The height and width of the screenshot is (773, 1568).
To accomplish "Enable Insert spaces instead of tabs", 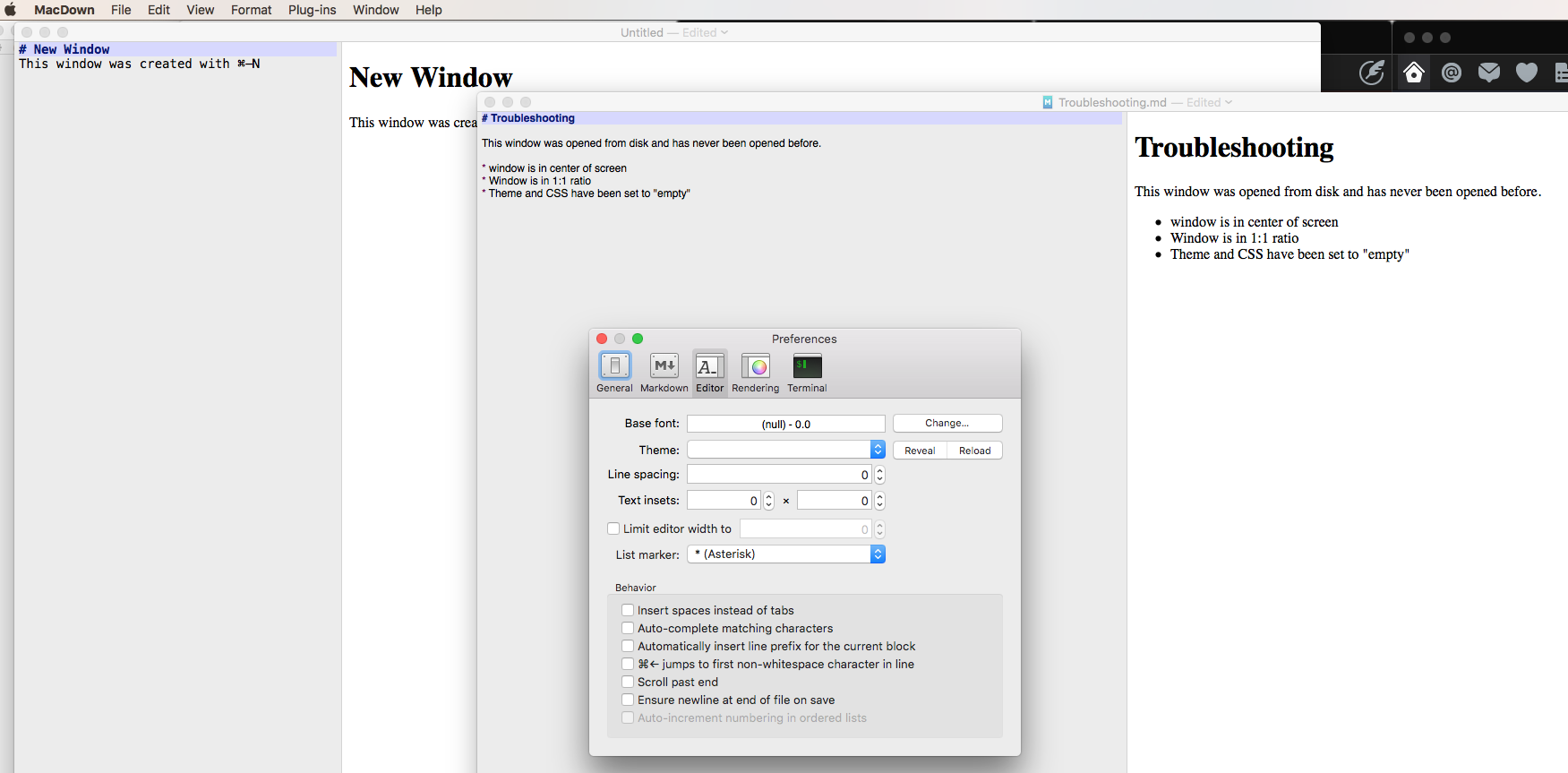I will click(x=628, y=610).
